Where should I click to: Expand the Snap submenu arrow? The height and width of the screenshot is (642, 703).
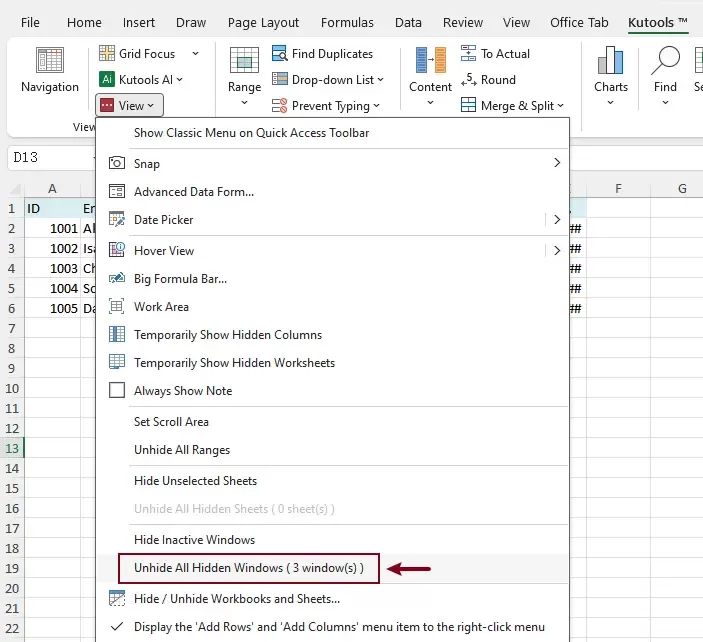click(557, 163)
